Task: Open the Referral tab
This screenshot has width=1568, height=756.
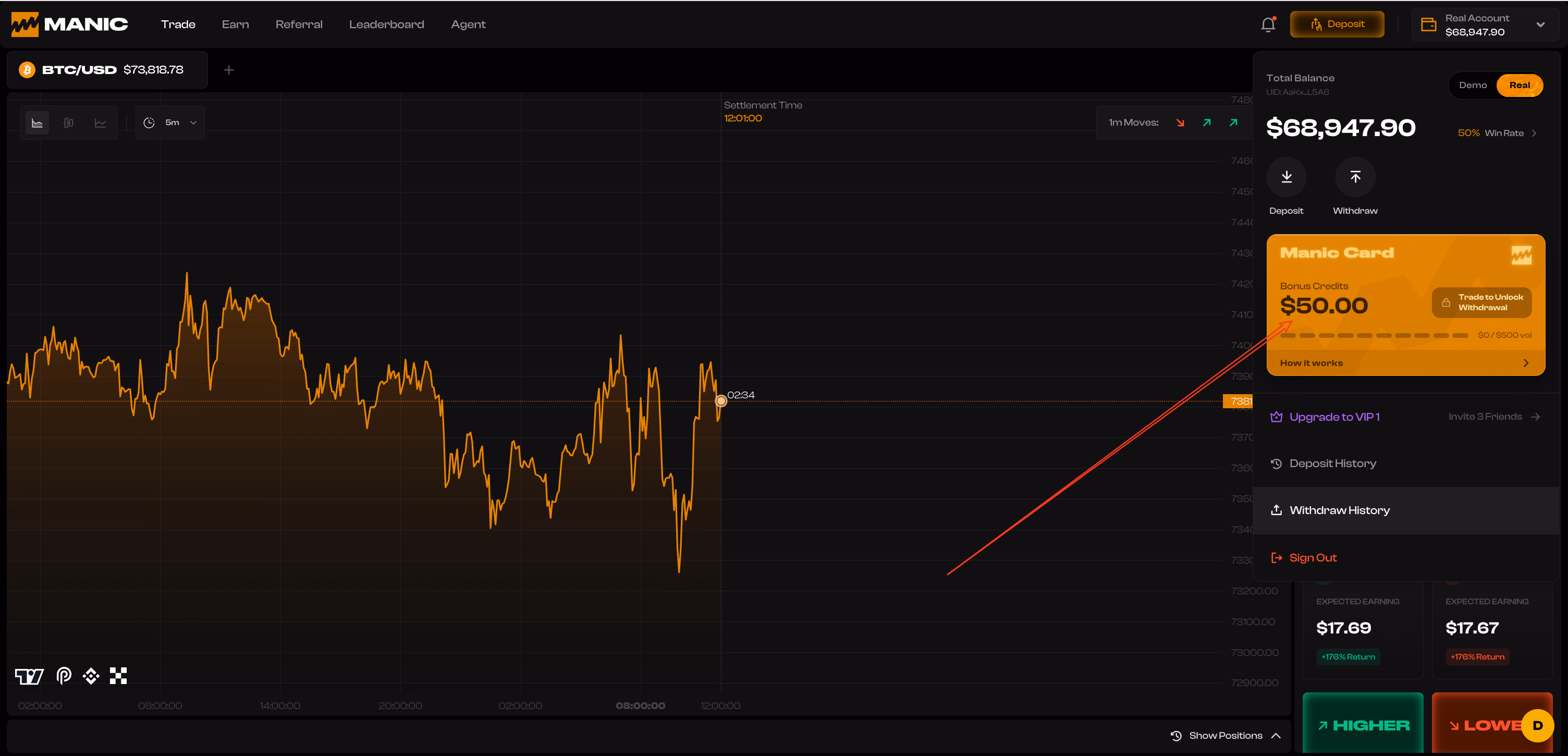Action: 299,25
